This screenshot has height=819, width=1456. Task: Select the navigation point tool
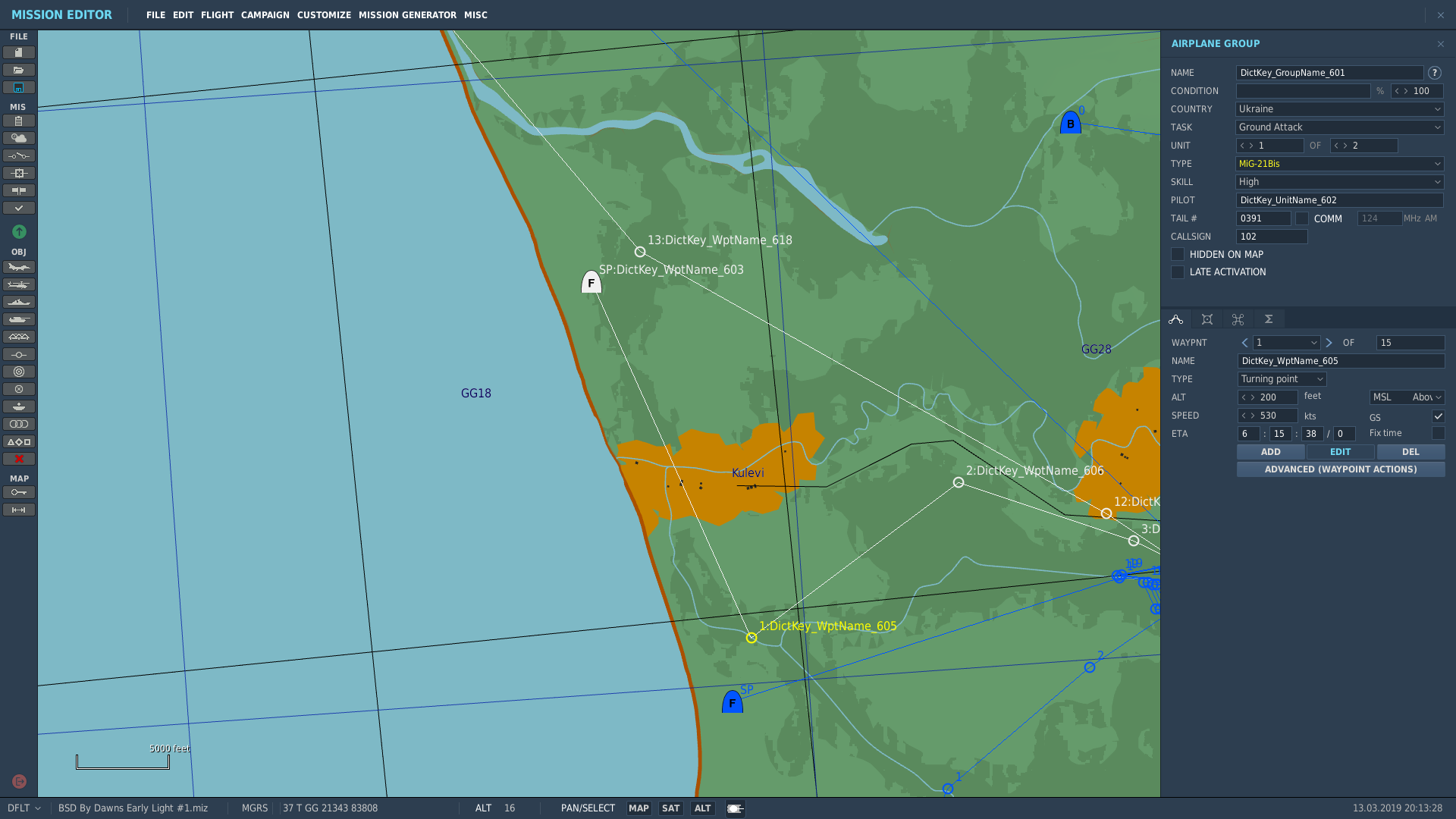(x=19, y=354)
